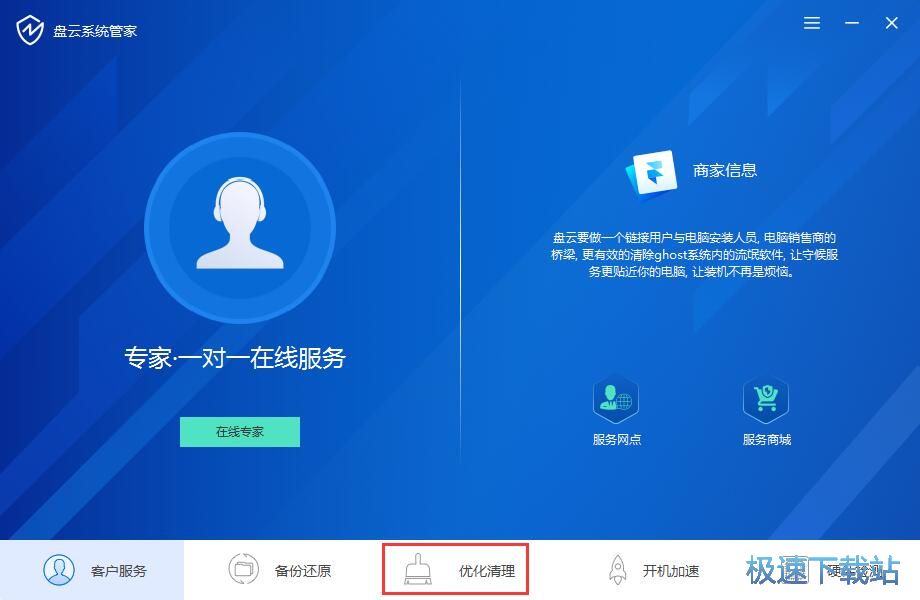Click the blue 商家信息 merchant info icon
Viewport: 920px width, 600px height.
point(651,170)
